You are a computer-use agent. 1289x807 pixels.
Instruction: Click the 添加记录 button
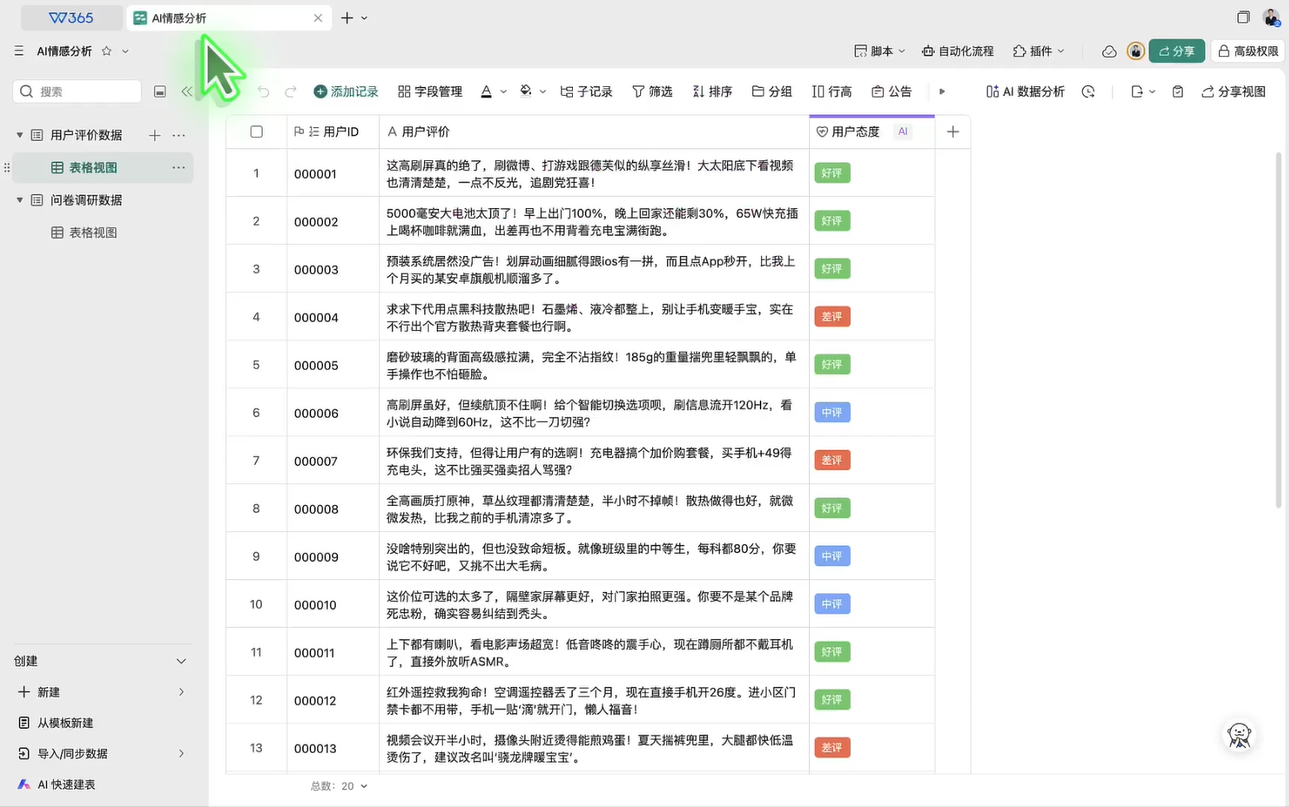tap(346, 92)
